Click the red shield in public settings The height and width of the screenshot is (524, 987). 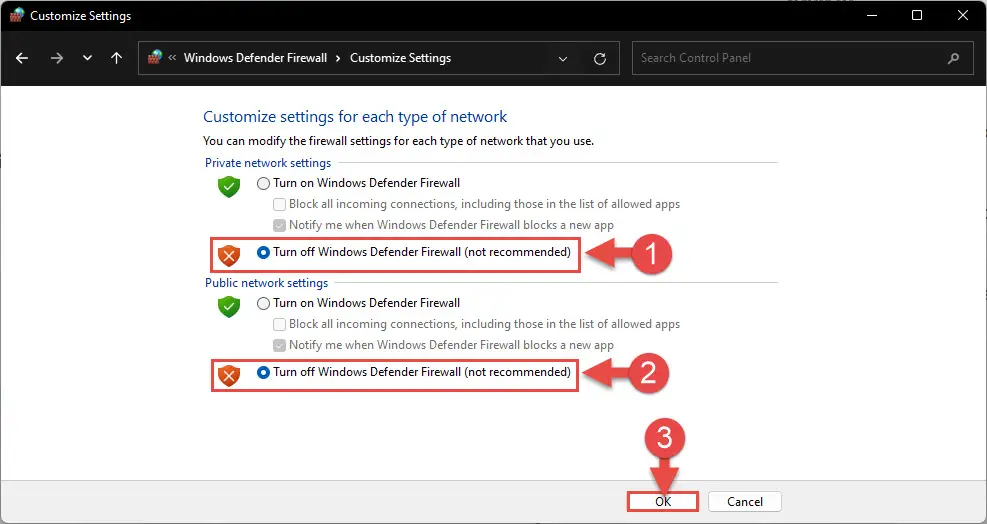[x=229, y=375]
